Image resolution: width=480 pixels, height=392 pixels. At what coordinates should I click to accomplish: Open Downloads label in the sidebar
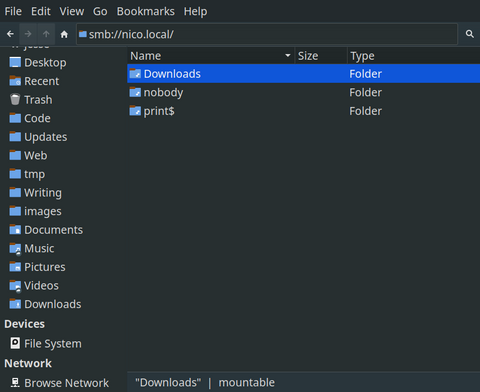[x=53, y=304]
